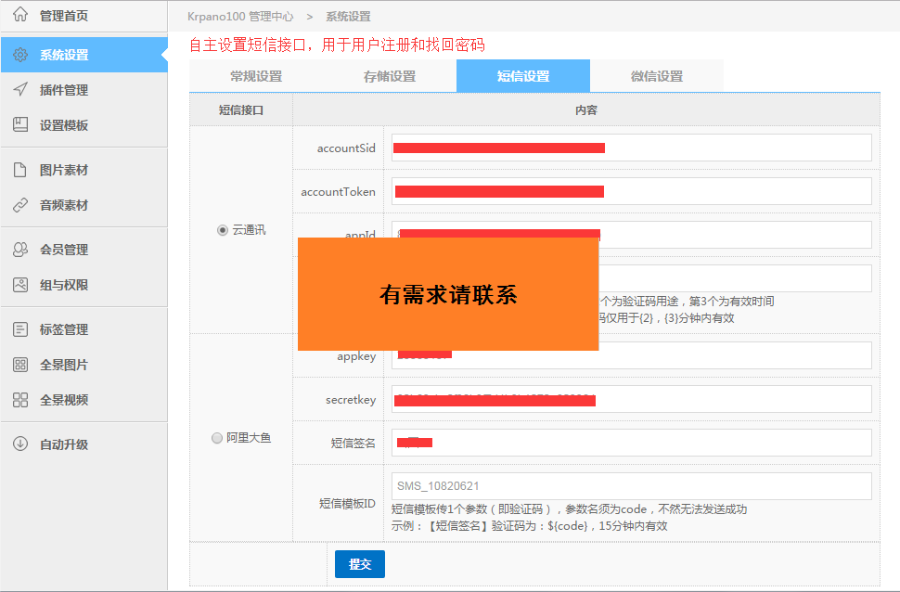This screenshot has height=592, width=900.
Task: Click the grid icon beside 全景视频
Action: coord(21,399)
